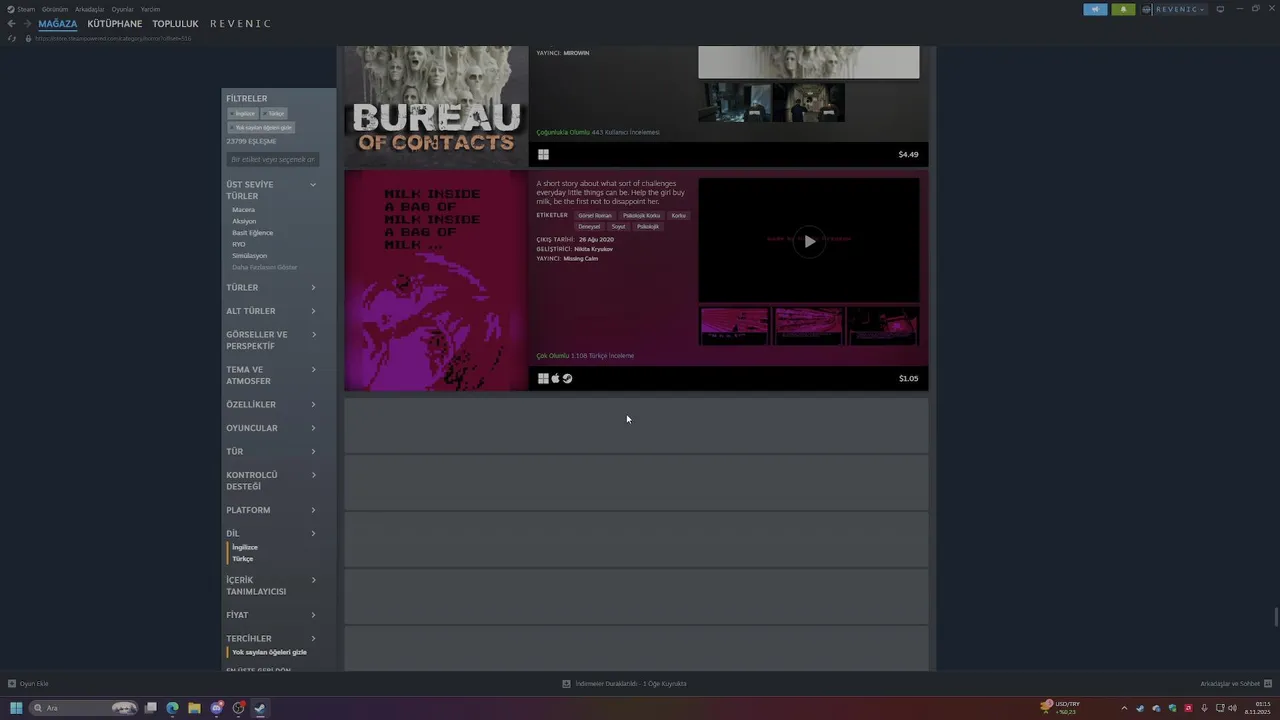Image resolution: width=1280 pixels, height=720 pixels.
Task: Collapse the DİL filter section
Action: click(271, 534)
